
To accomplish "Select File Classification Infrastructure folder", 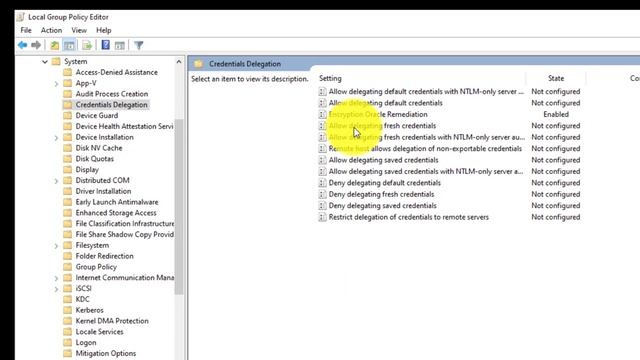I will point(124,224).
